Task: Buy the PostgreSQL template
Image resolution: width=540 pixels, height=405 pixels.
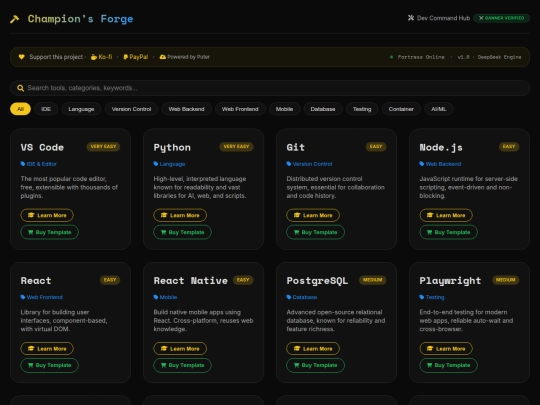Action: pos(315,365)
